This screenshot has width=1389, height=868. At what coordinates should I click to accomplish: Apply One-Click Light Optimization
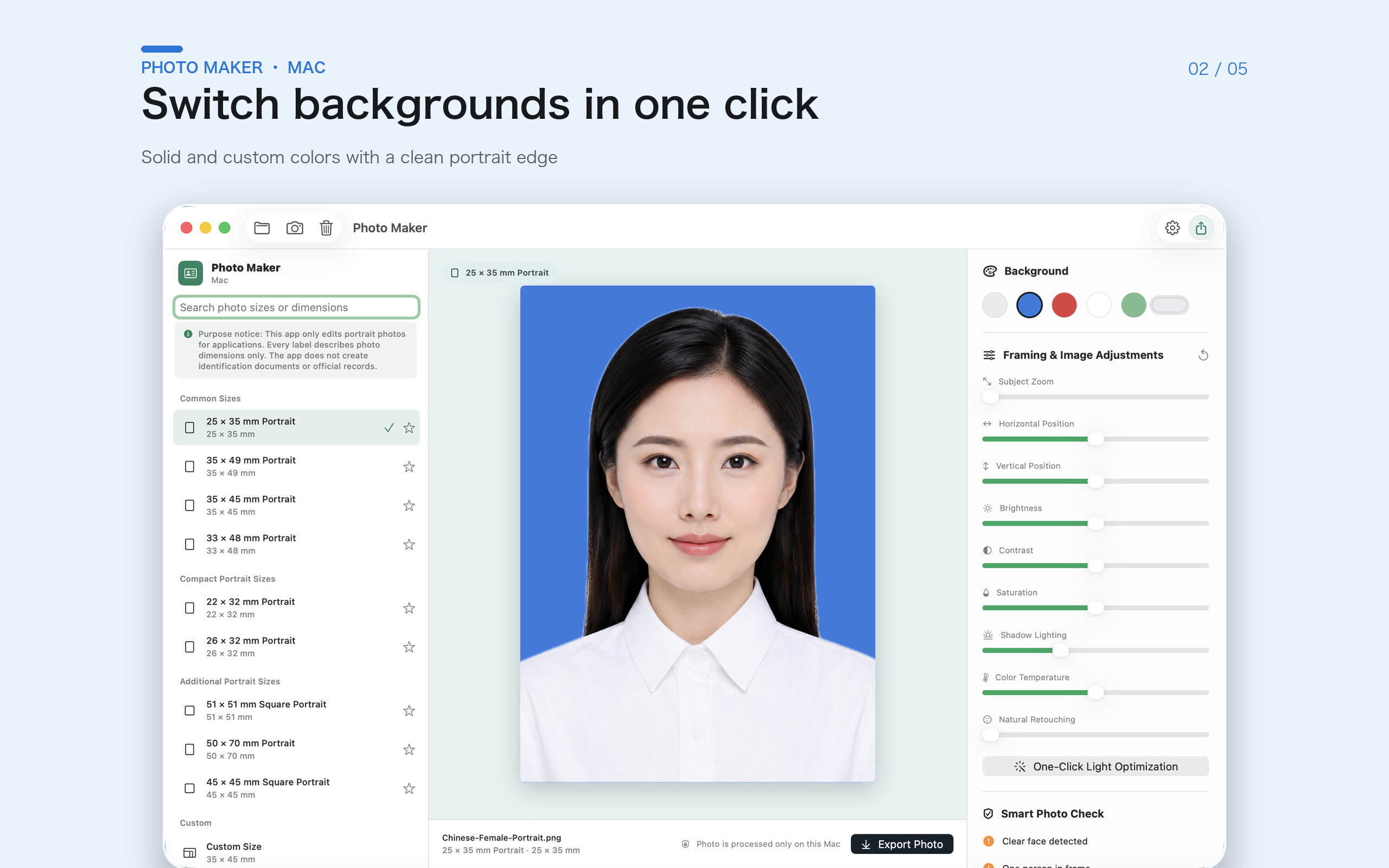(1095, 767)
